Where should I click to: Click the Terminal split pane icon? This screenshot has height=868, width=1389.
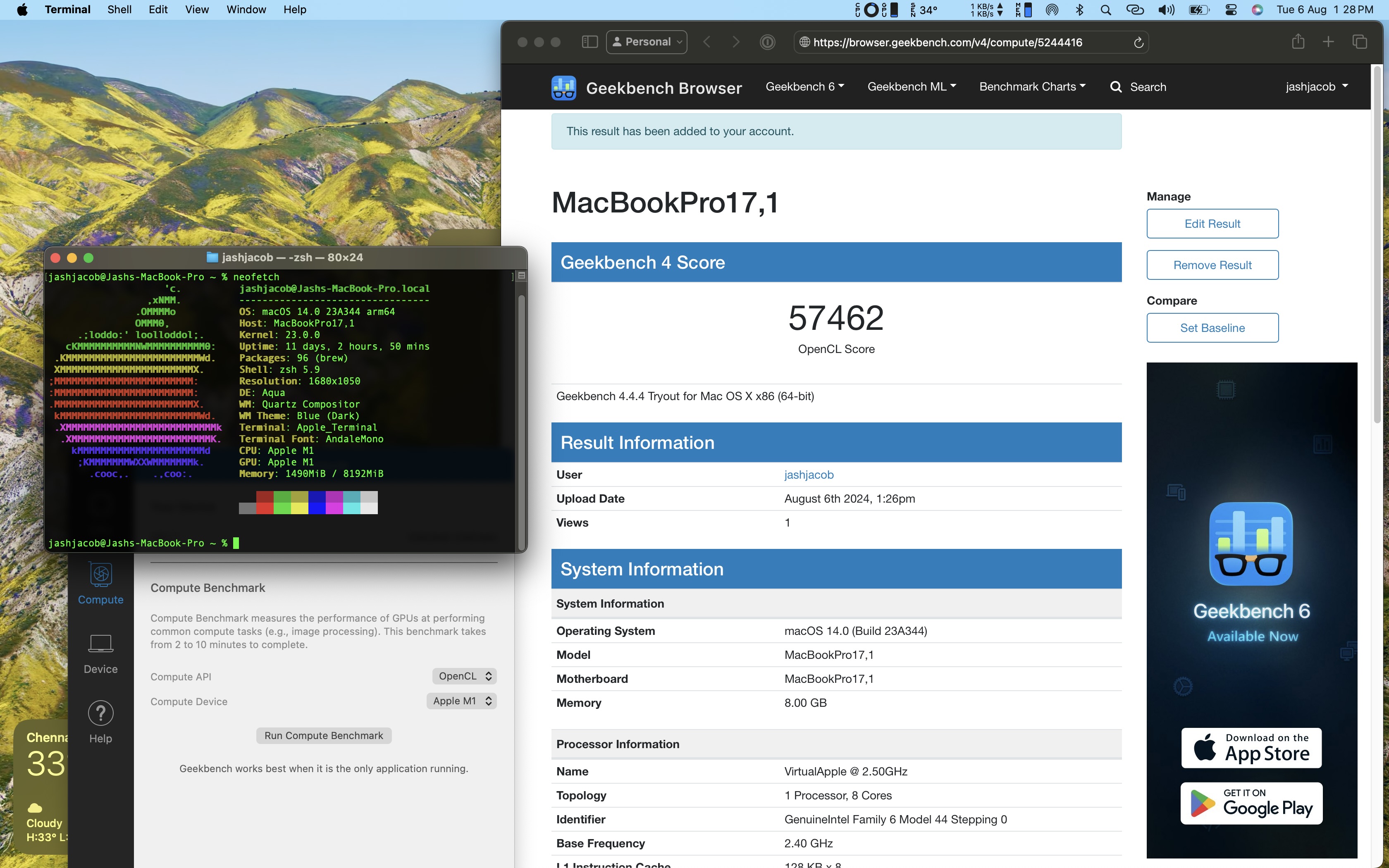tap(522, 276)
